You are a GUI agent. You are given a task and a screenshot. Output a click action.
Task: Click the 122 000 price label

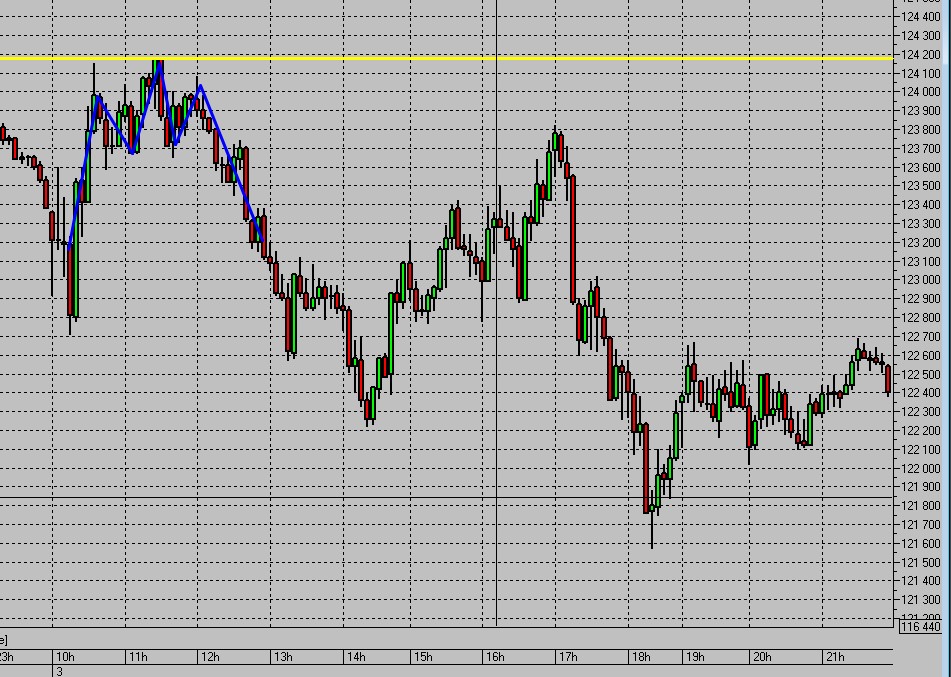click(x=920, y=468)
